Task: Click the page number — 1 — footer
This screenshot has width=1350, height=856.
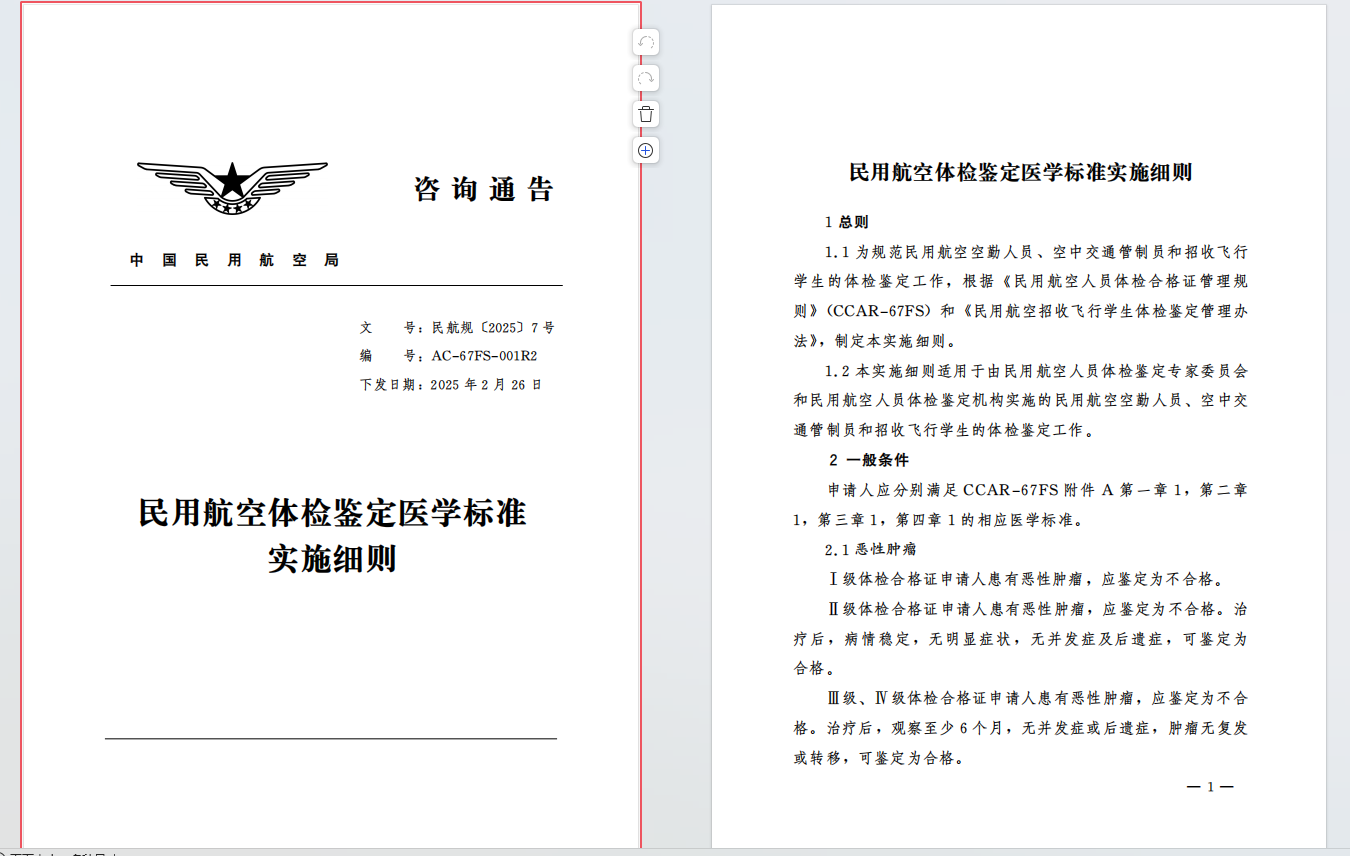Action: (x=1209, y=787)
